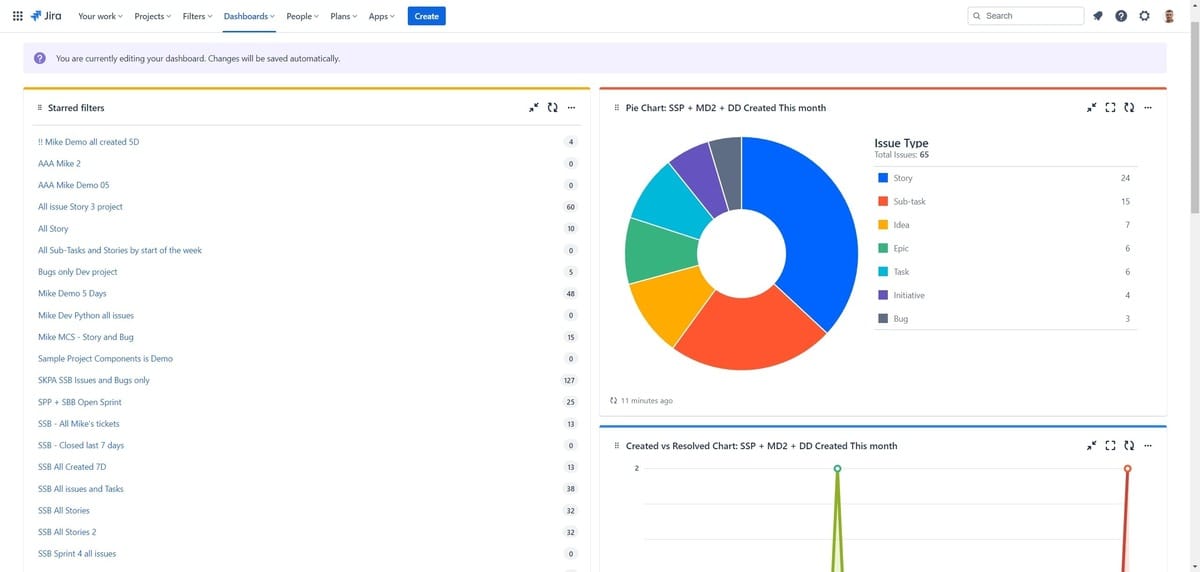Expand the Projects dropdown menu
This screenshot has width=1200, height=572.
coord(152,16)
